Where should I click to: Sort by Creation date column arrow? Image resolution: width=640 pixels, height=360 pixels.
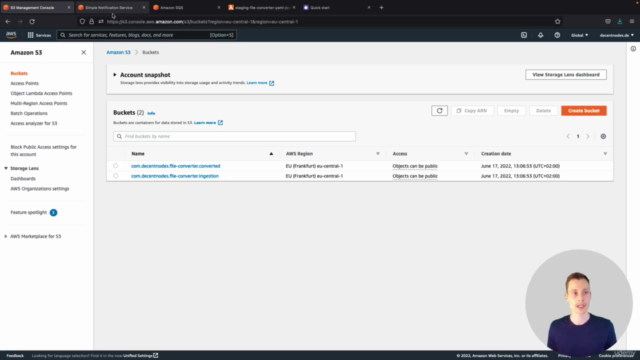(605, 154)
